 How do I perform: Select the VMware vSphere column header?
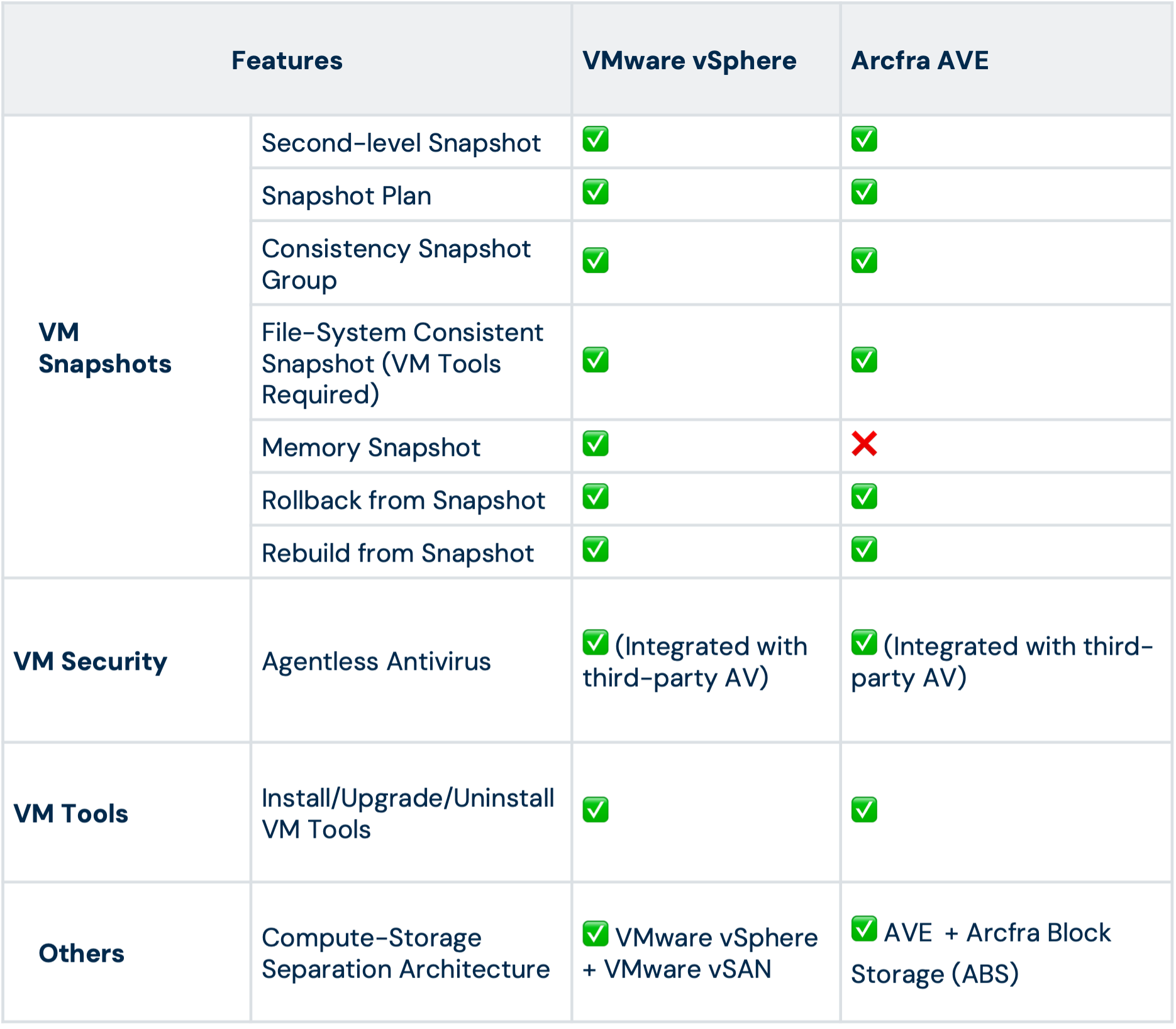(689, 60)
